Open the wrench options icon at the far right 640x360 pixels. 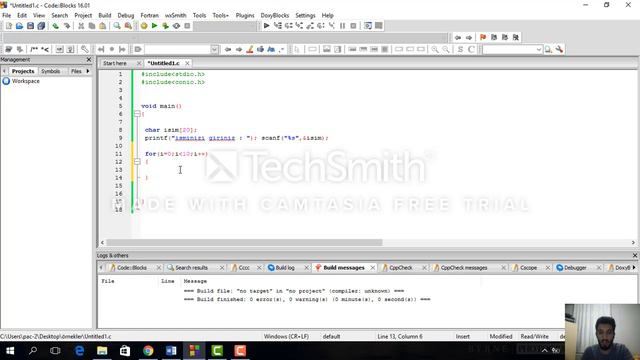pos(559,49)
